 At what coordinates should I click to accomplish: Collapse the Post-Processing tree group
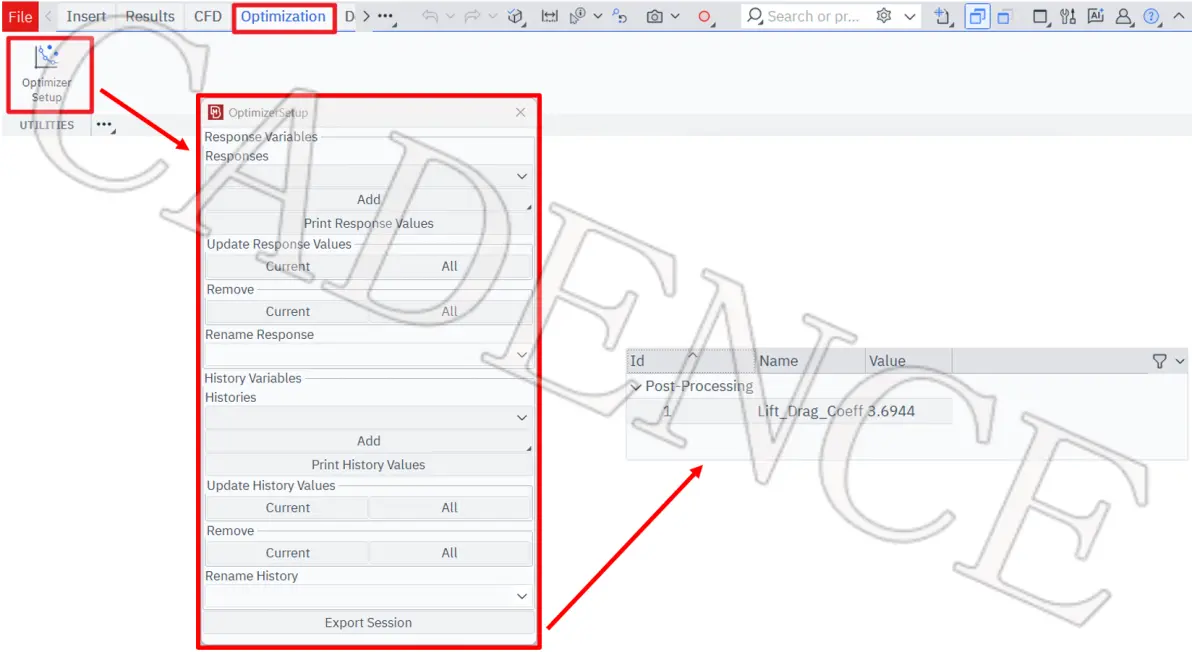(x=636, y=387)
